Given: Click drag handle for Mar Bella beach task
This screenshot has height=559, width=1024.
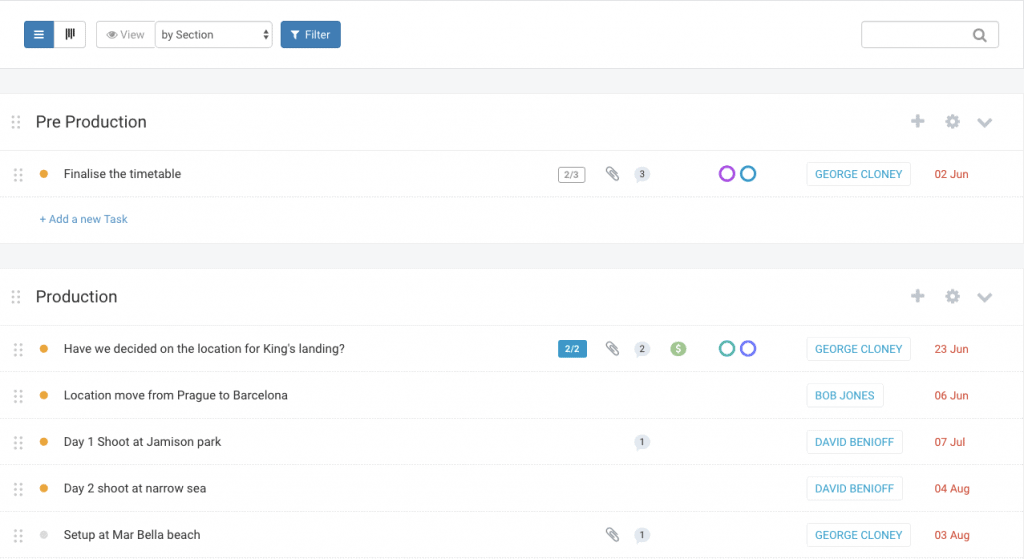Looking at the screenshot, I should [18, 535].
